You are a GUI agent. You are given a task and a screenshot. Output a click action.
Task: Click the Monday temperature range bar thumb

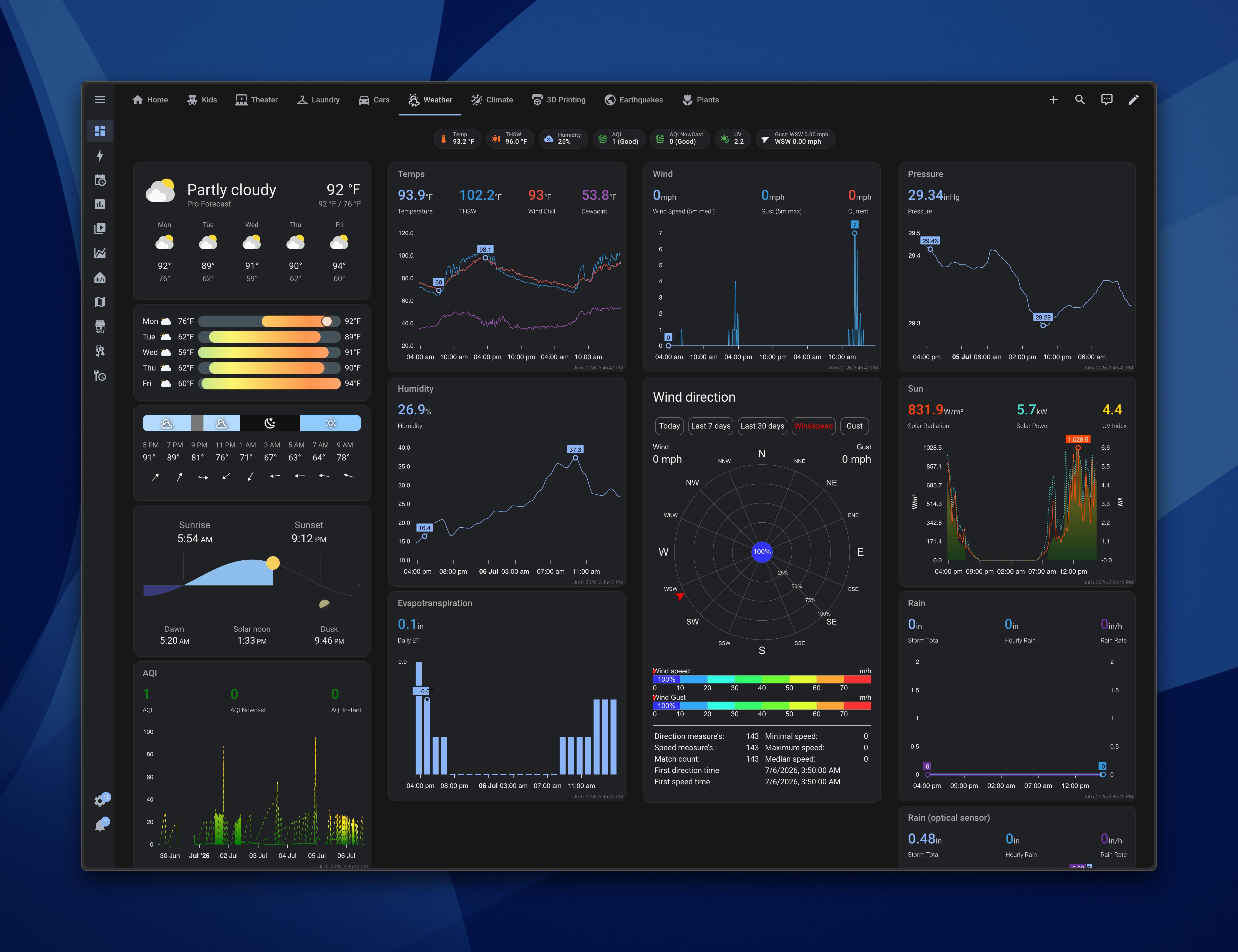327,321
